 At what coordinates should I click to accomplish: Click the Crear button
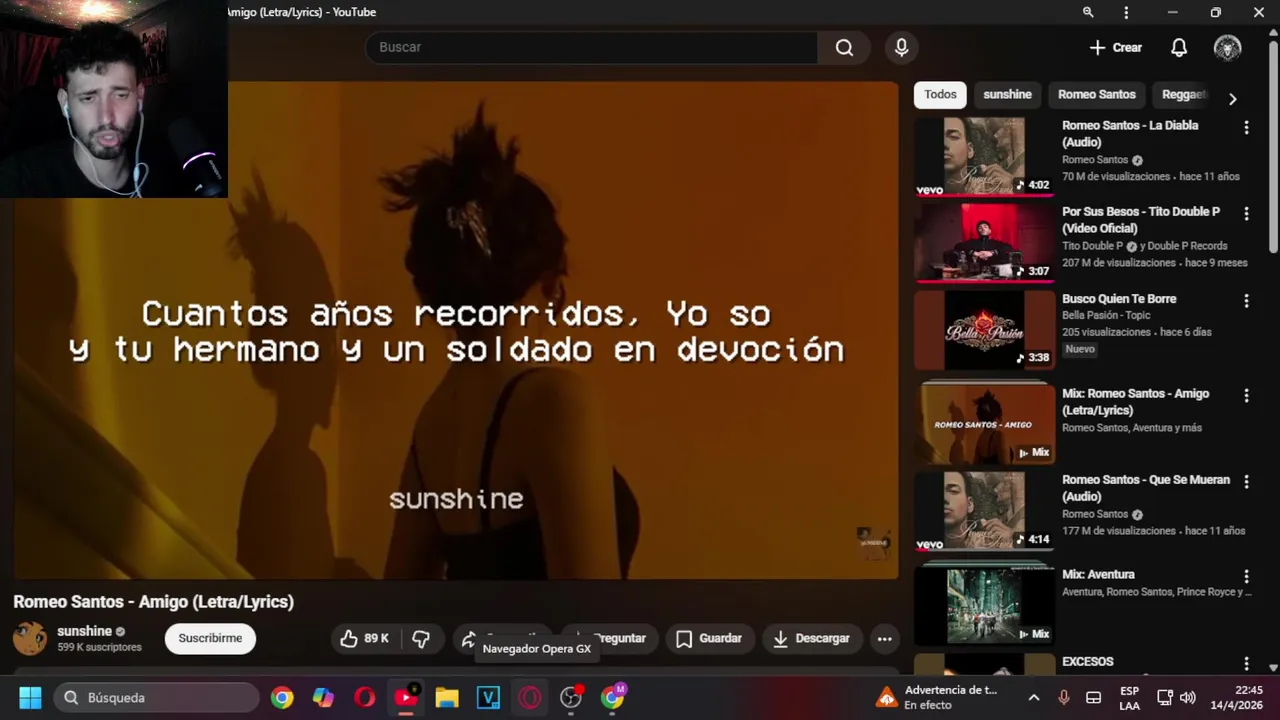1115,47
